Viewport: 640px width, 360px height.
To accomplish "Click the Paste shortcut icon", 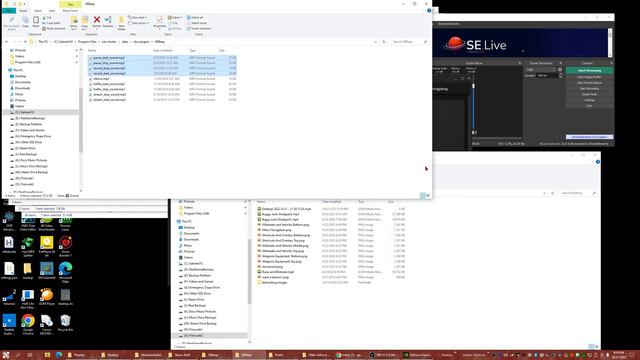I will point(44,29).
